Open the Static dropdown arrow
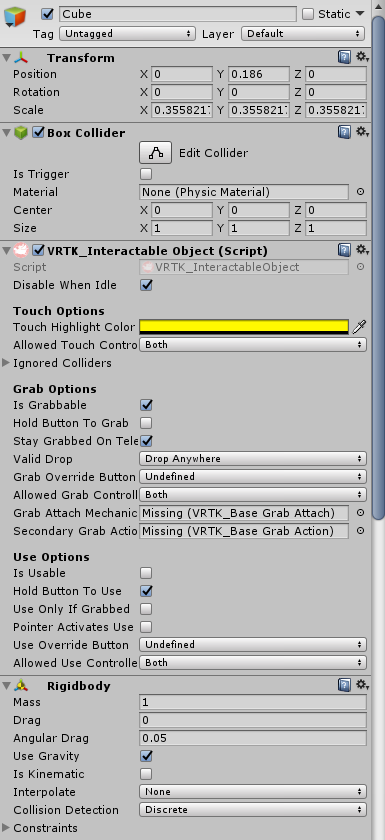The height and width of the screenshot is (840, 385). pyautogui.click(x=360, y=13)
